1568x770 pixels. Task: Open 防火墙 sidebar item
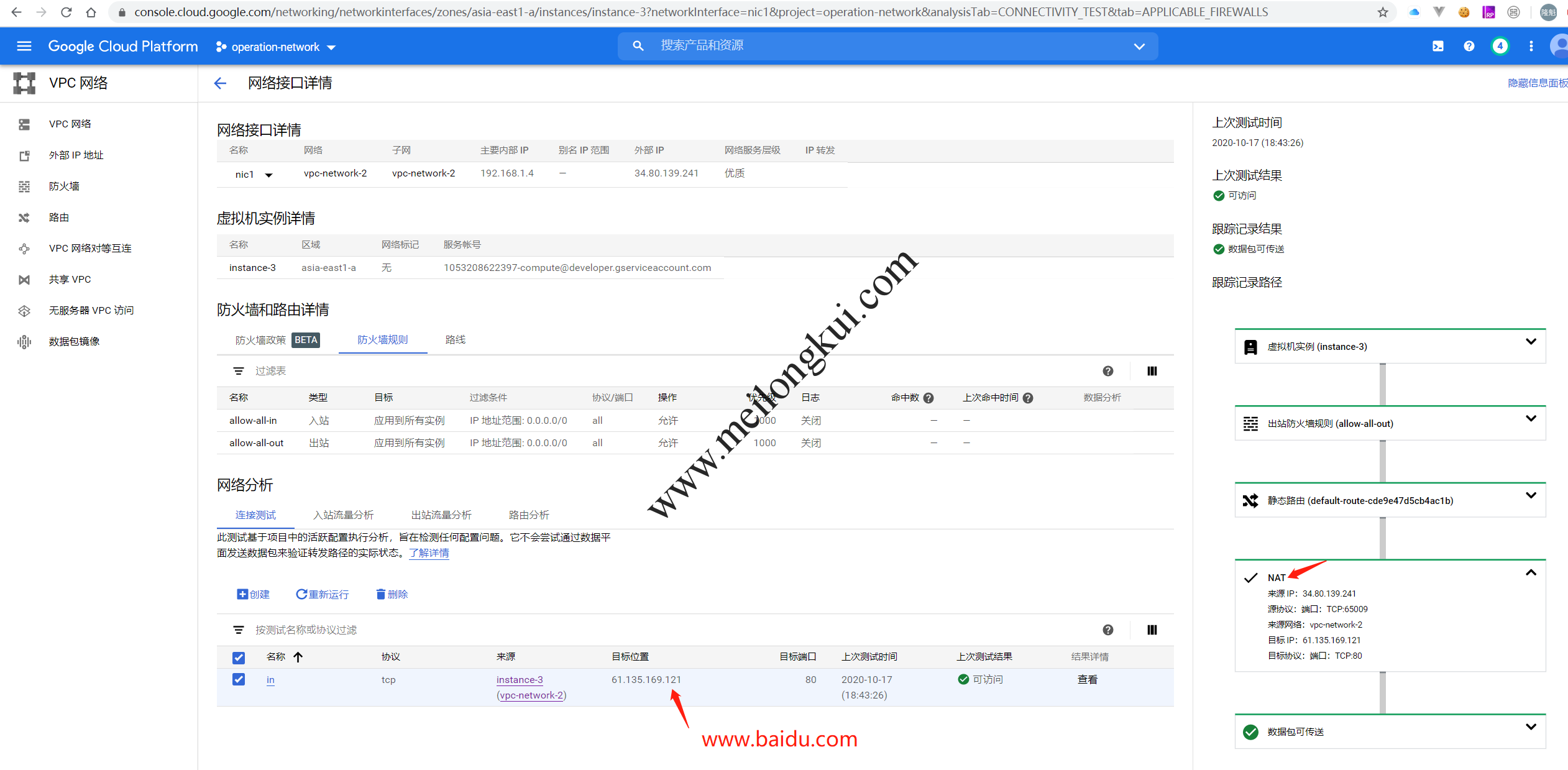[64, 186]
